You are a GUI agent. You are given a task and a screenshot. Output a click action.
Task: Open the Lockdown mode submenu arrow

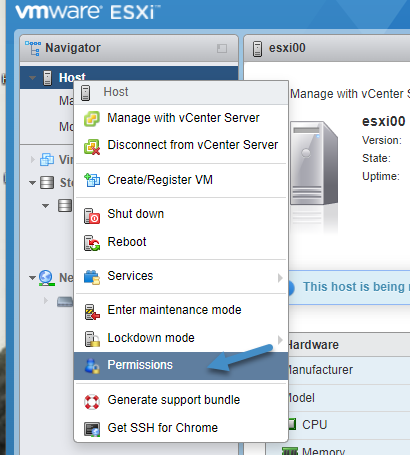pos(280,340)
